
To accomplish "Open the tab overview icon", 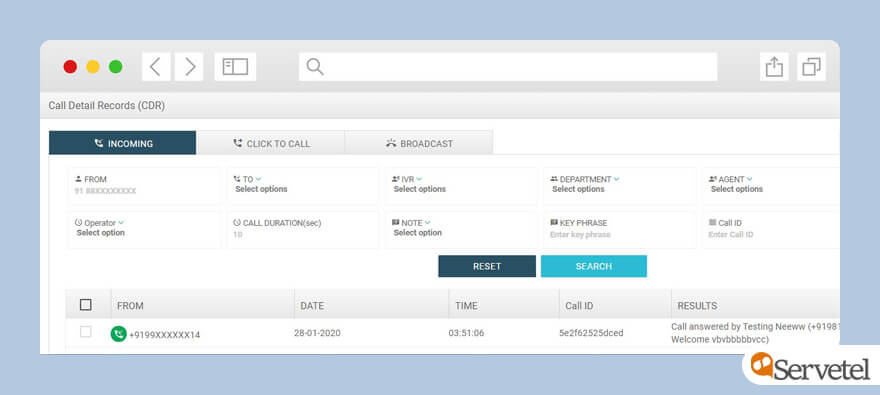I will 811,67.
